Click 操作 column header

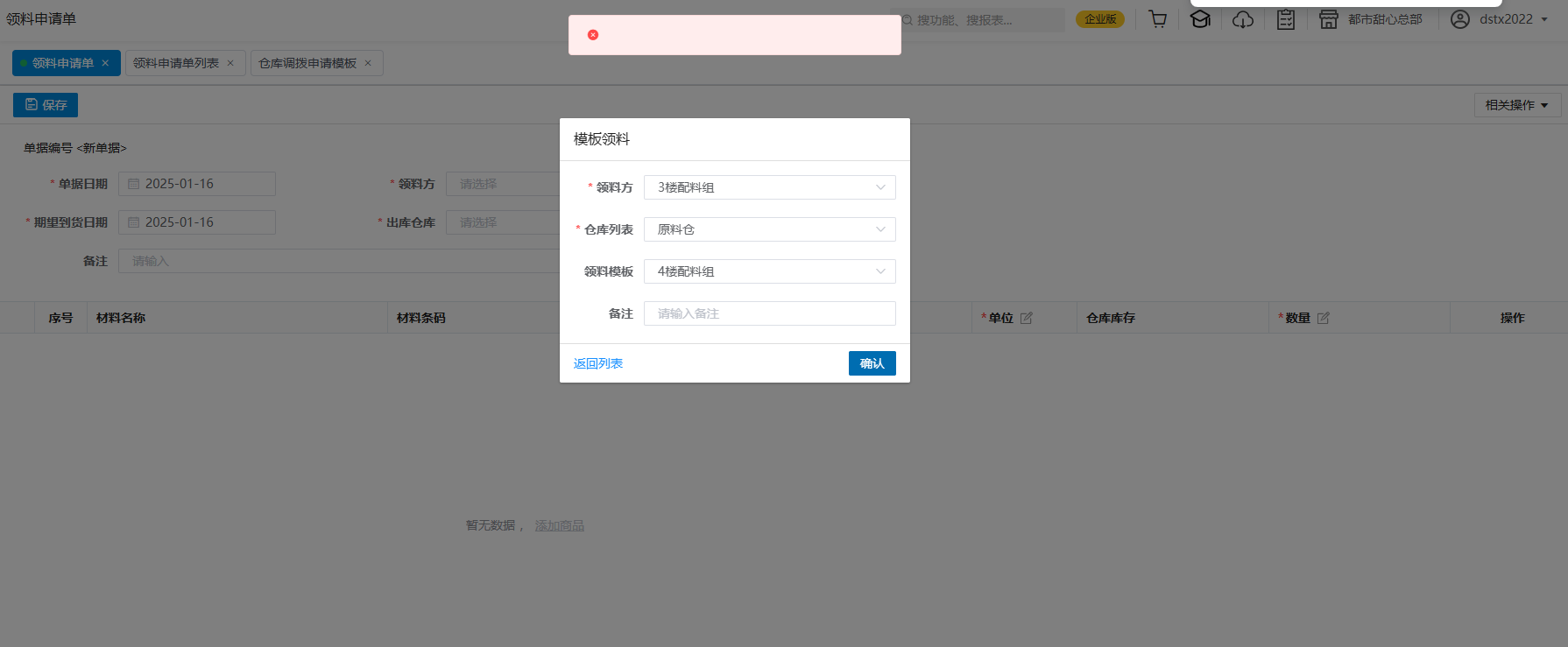point(1512,318)
